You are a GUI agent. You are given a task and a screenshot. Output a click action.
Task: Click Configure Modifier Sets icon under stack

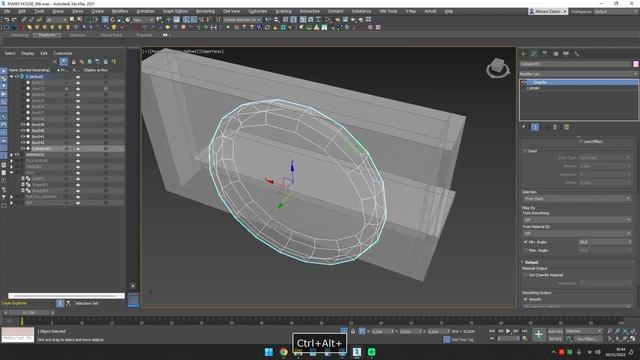(x=567, y=127)
